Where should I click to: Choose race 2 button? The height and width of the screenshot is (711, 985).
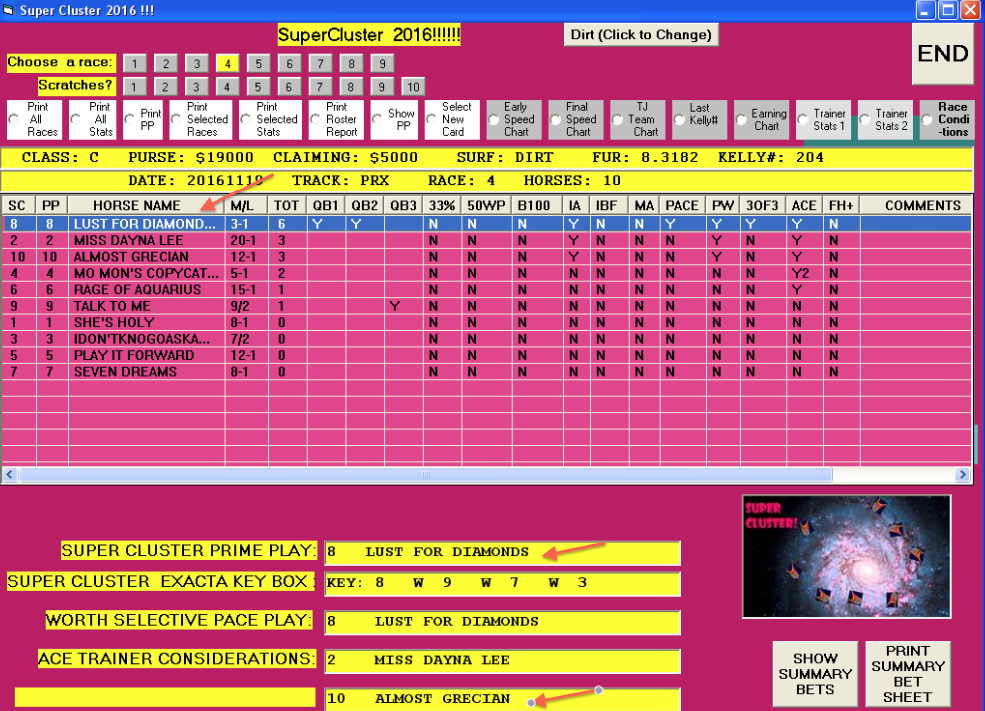[x=166, y=63]
